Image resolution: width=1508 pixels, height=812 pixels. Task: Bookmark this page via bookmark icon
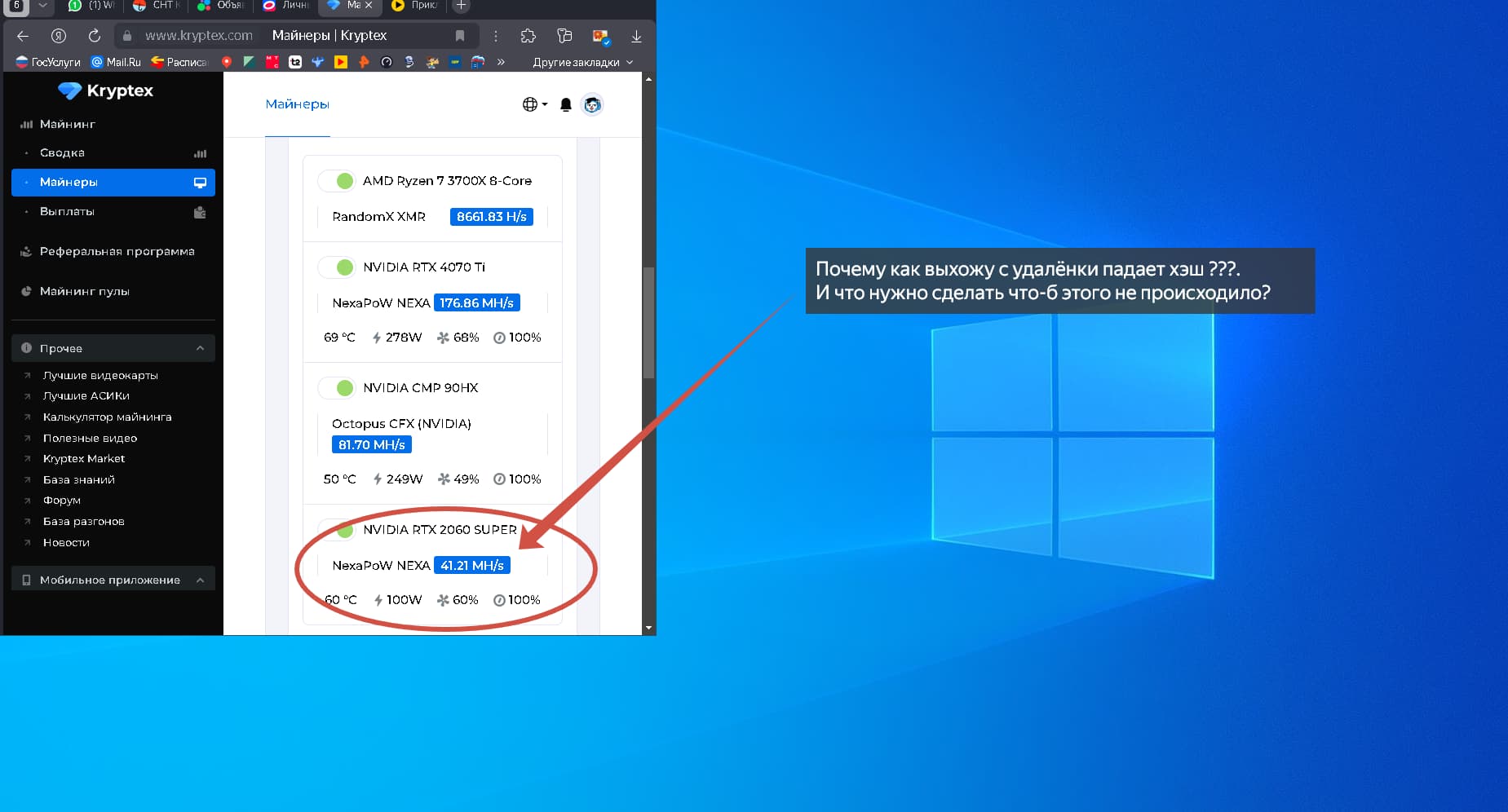(x=460, y=36)
